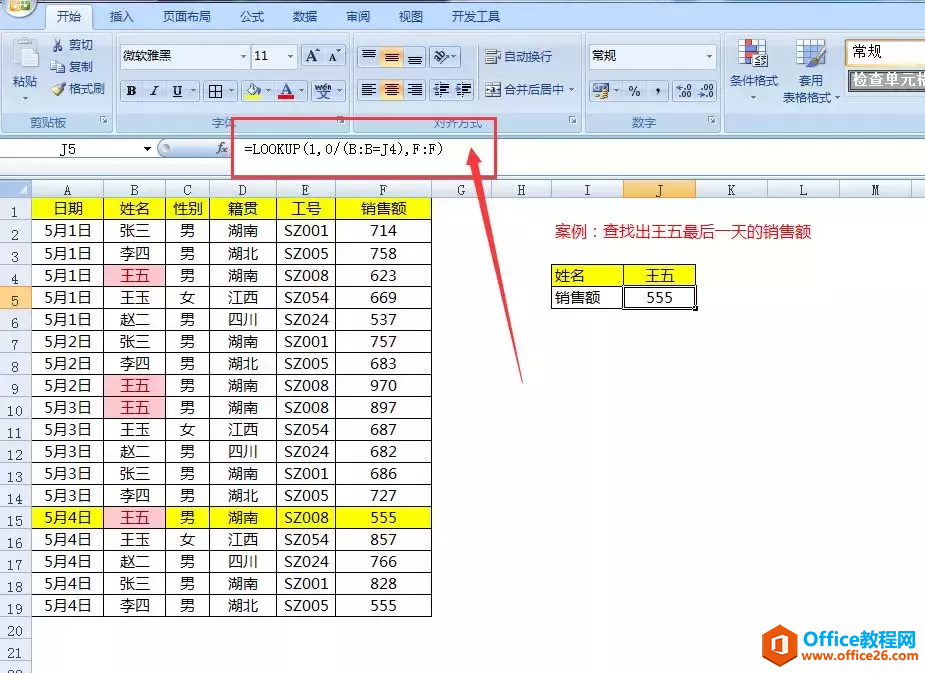
Task: Select the 常规 cell style
Action: [885, 52]
